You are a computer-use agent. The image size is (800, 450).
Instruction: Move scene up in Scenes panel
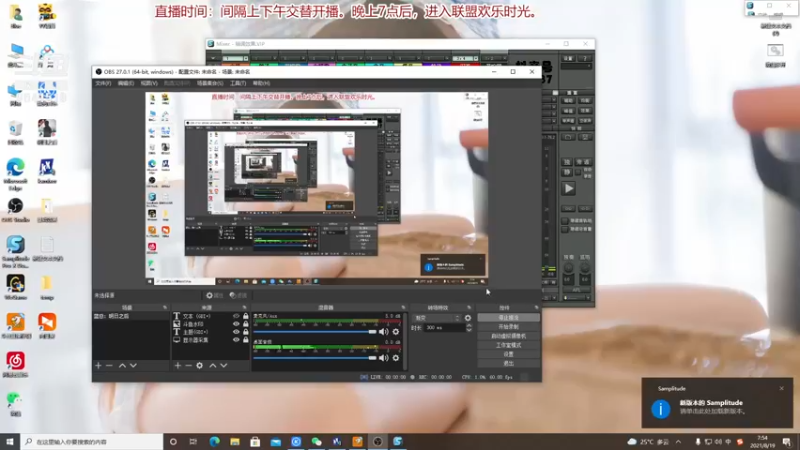click(122, 365)
